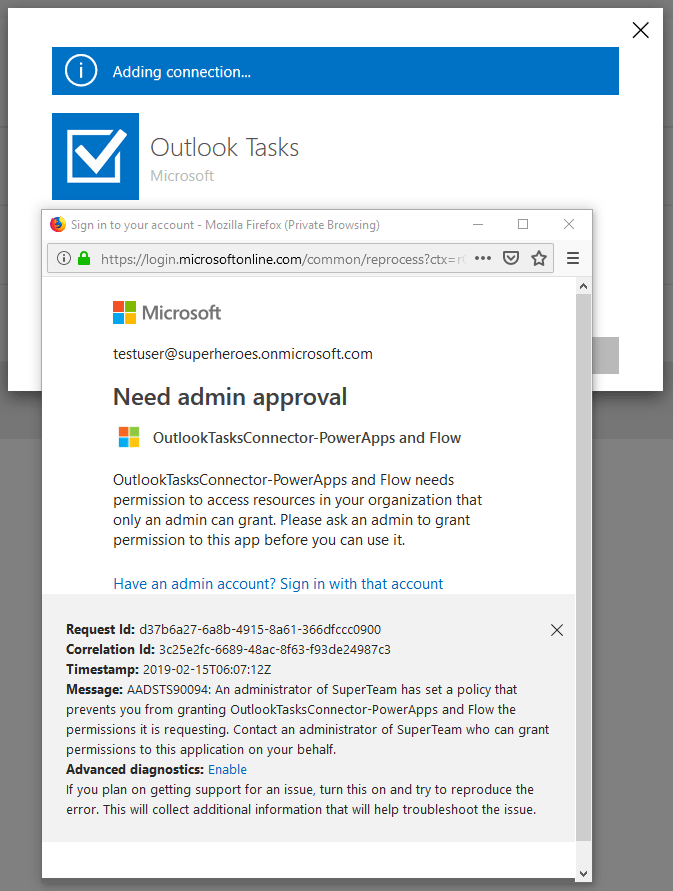Click OutlookTasksConnector-PowerApps and Flow app name
Viewport: 673px width, 891px height.
pos(307,438)
